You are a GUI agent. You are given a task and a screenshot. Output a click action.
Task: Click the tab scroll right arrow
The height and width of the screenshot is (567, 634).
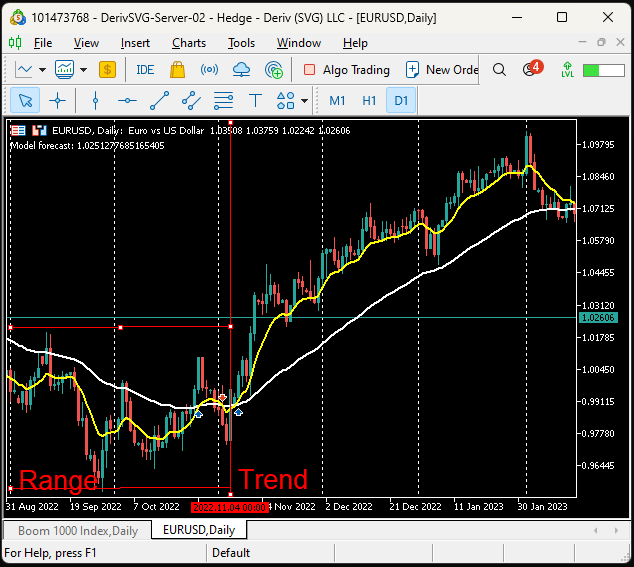[x=616, y=530]
